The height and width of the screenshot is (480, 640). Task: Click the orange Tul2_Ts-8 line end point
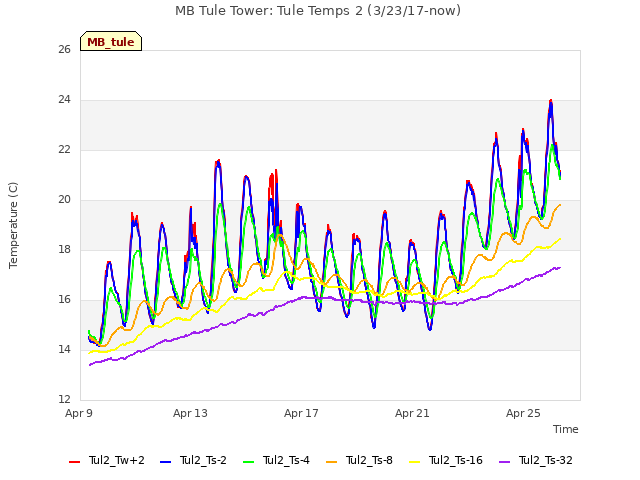(560, 205)
